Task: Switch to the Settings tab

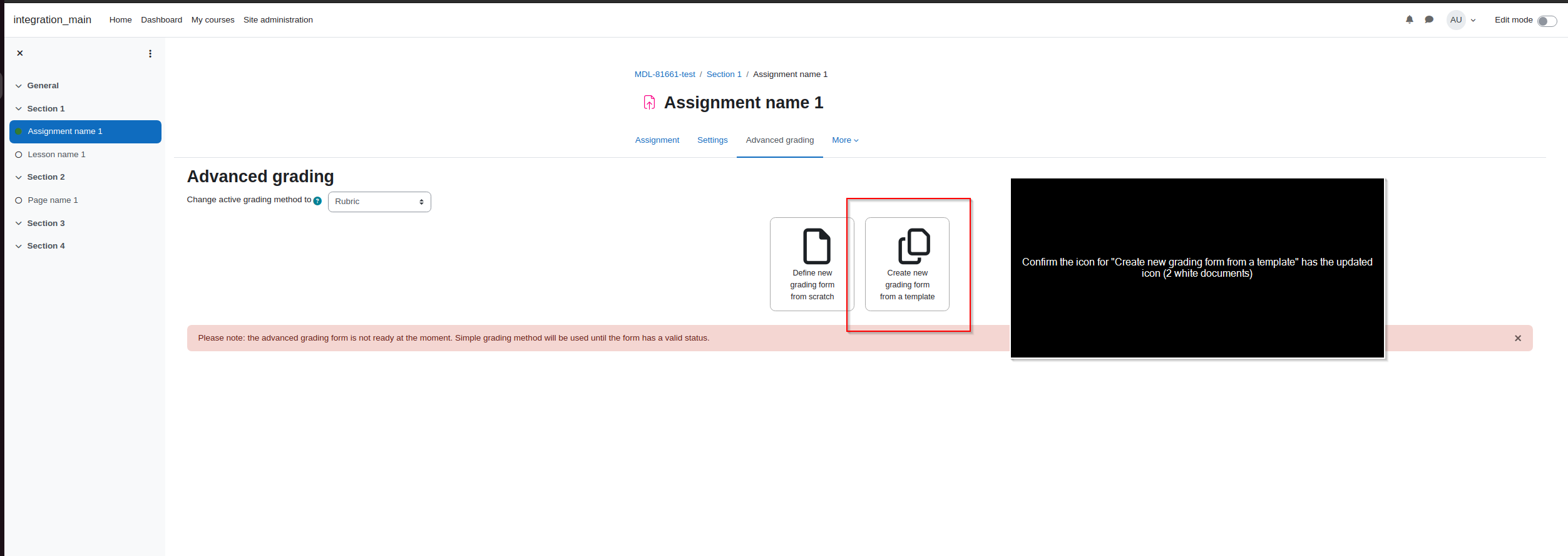Action: pos(712,140)
